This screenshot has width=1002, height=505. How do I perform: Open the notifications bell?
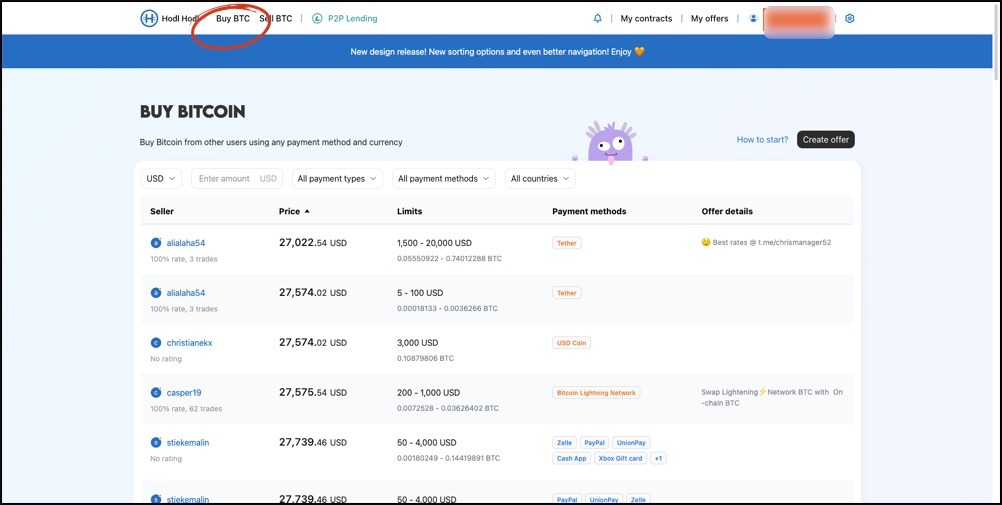[x=597, y=19]
